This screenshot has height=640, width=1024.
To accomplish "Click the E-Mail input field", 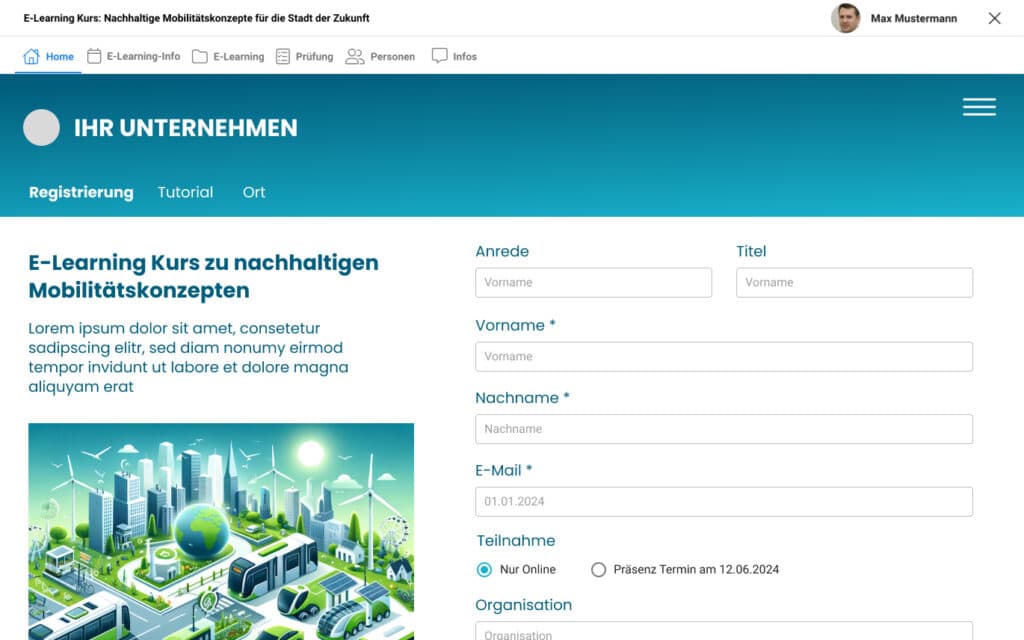I will [x=723, y=502].
